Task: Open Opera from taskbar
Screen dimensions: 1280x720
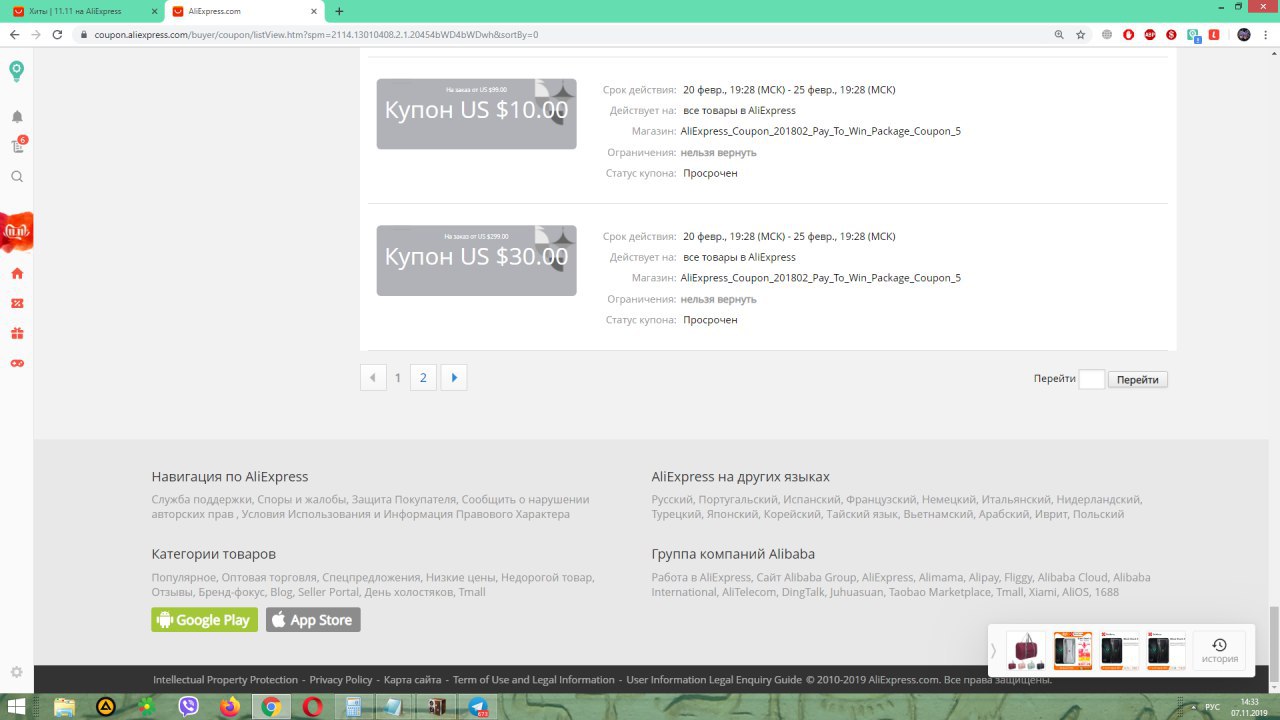Action: point(312,707)
